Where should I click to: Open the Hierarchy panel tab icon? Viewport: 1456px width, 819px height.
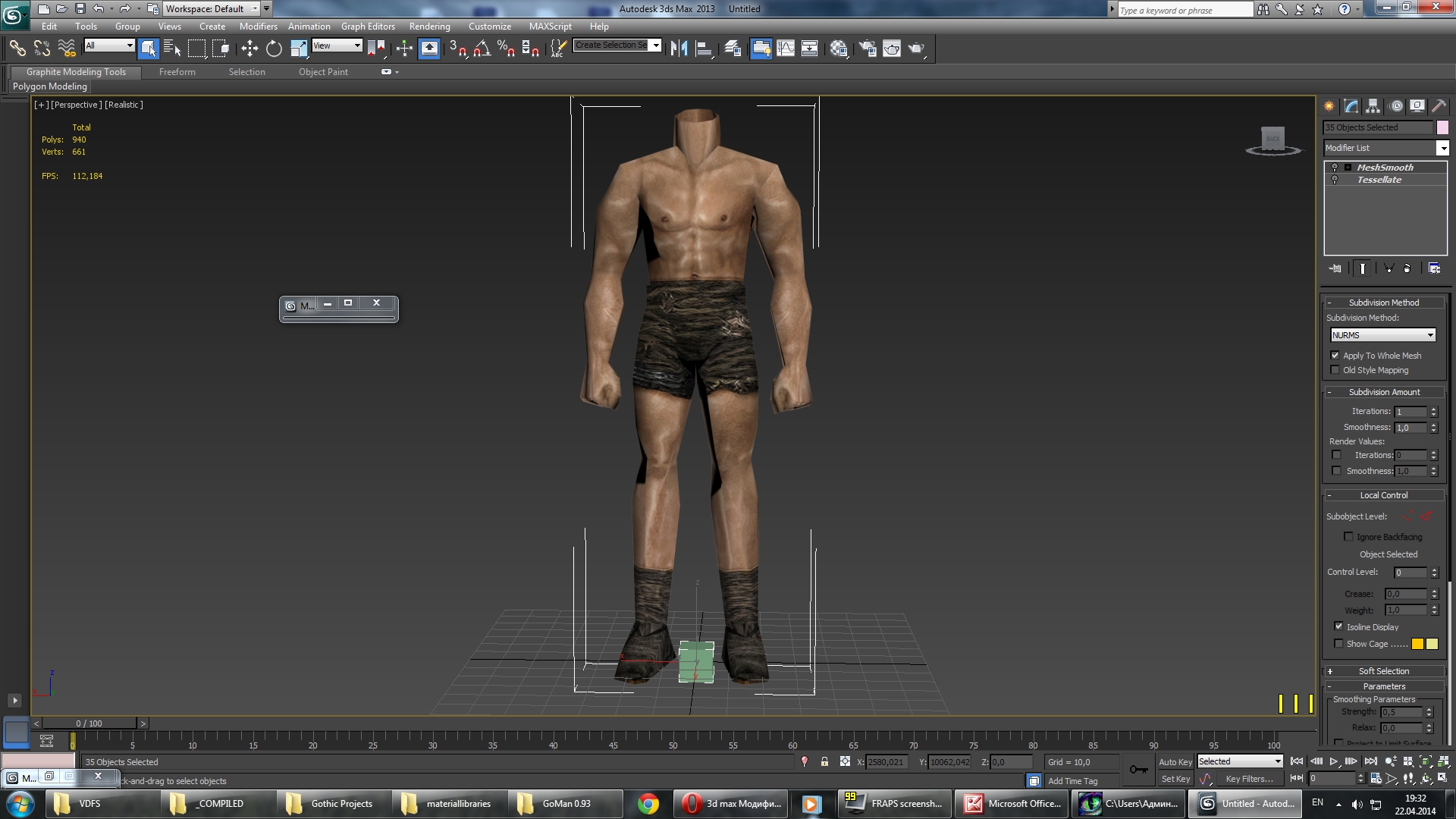[x=1373, y=106]
